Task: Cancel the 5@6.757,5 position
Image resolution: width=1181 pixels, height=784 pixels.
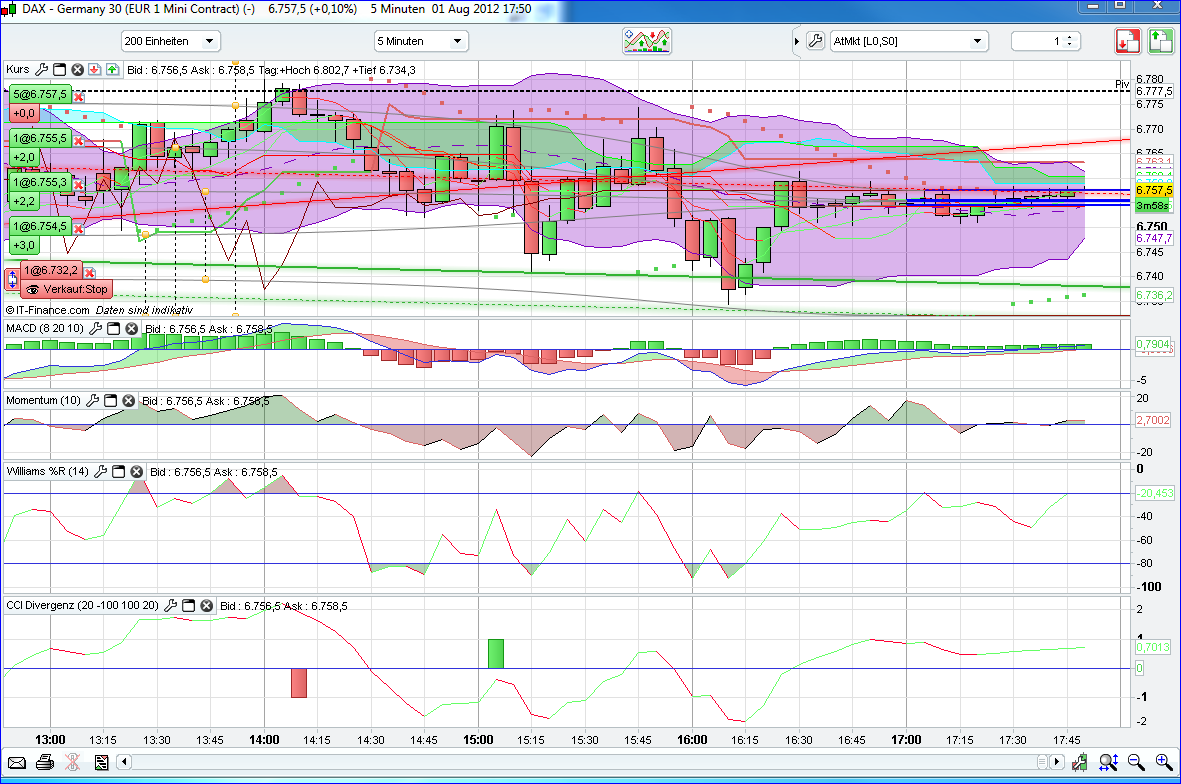Action: point(79,97)
